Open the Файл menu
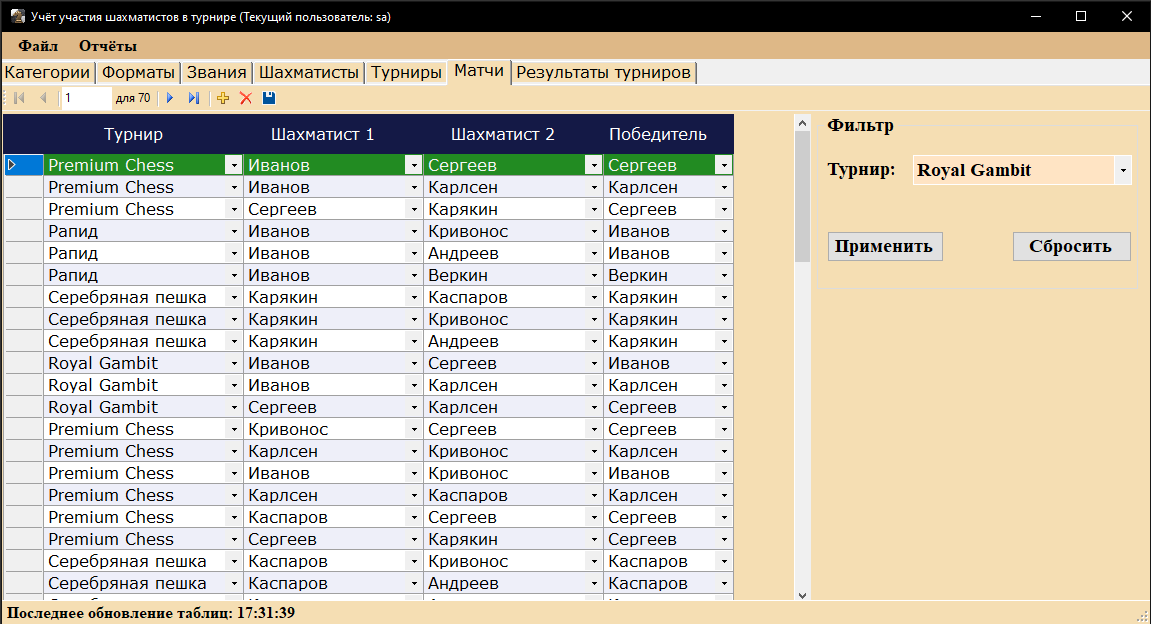This screenshot has height=624, width=1151. click(x=36, y=45)
